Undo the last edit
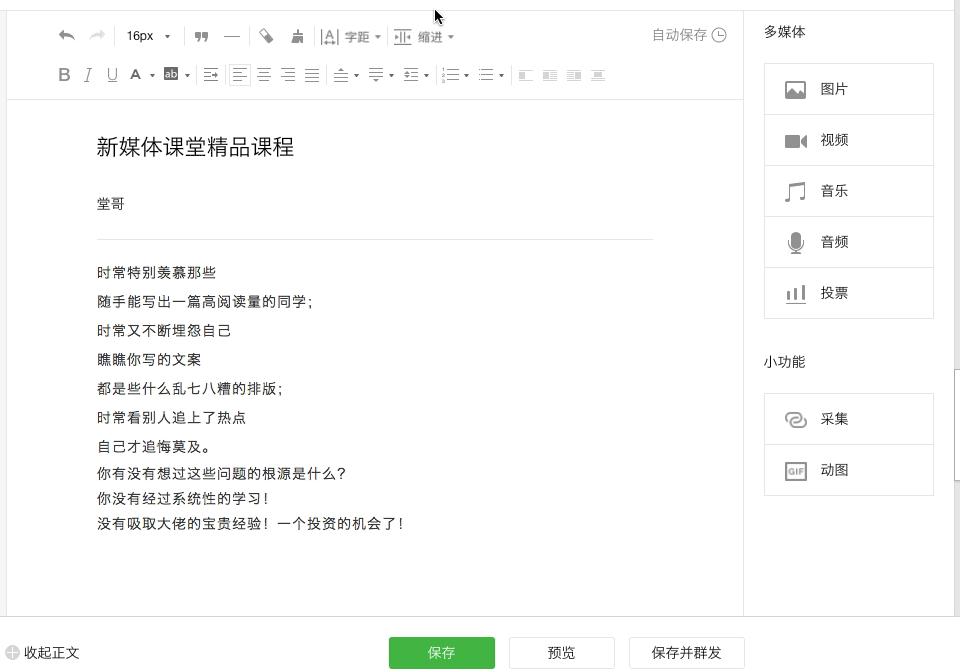 66,35
